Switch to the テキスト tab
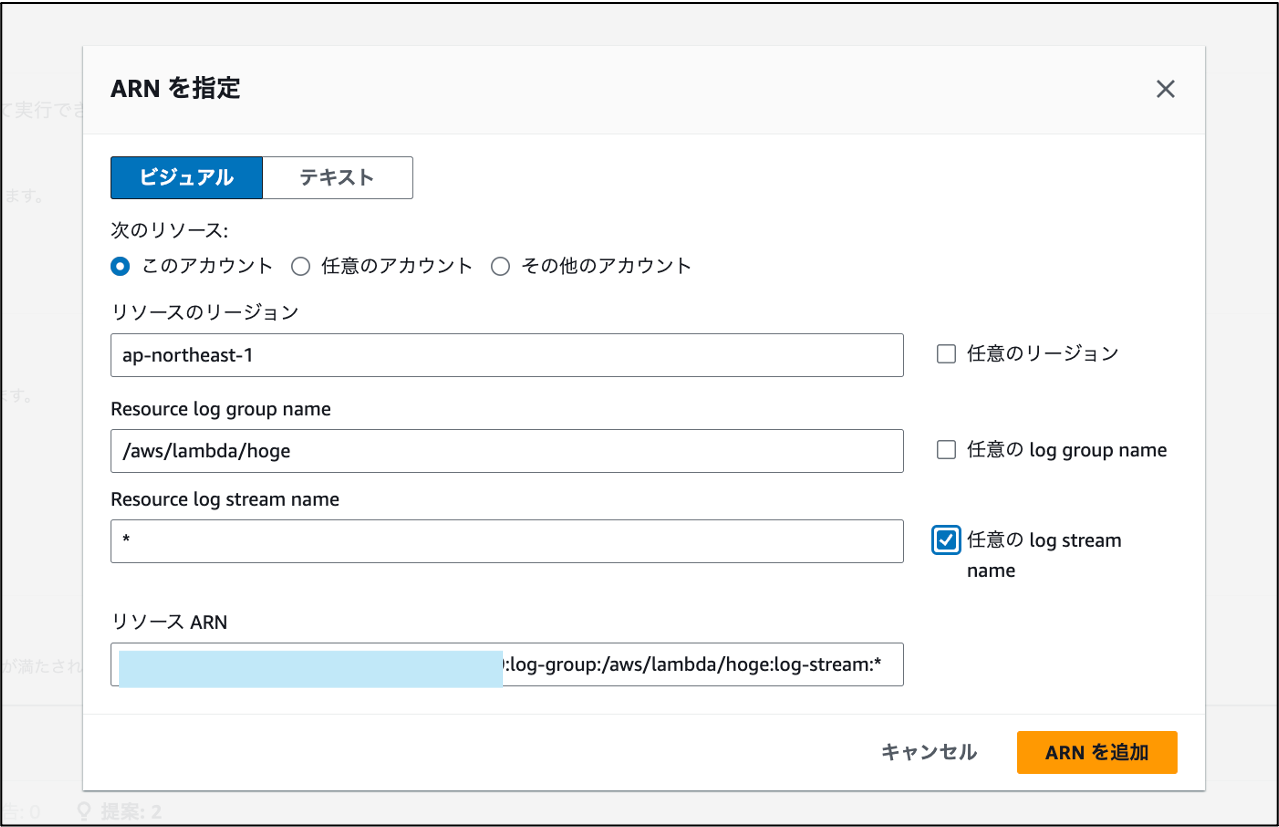This screenshot has width=1279, height=827. click(336, 177)
